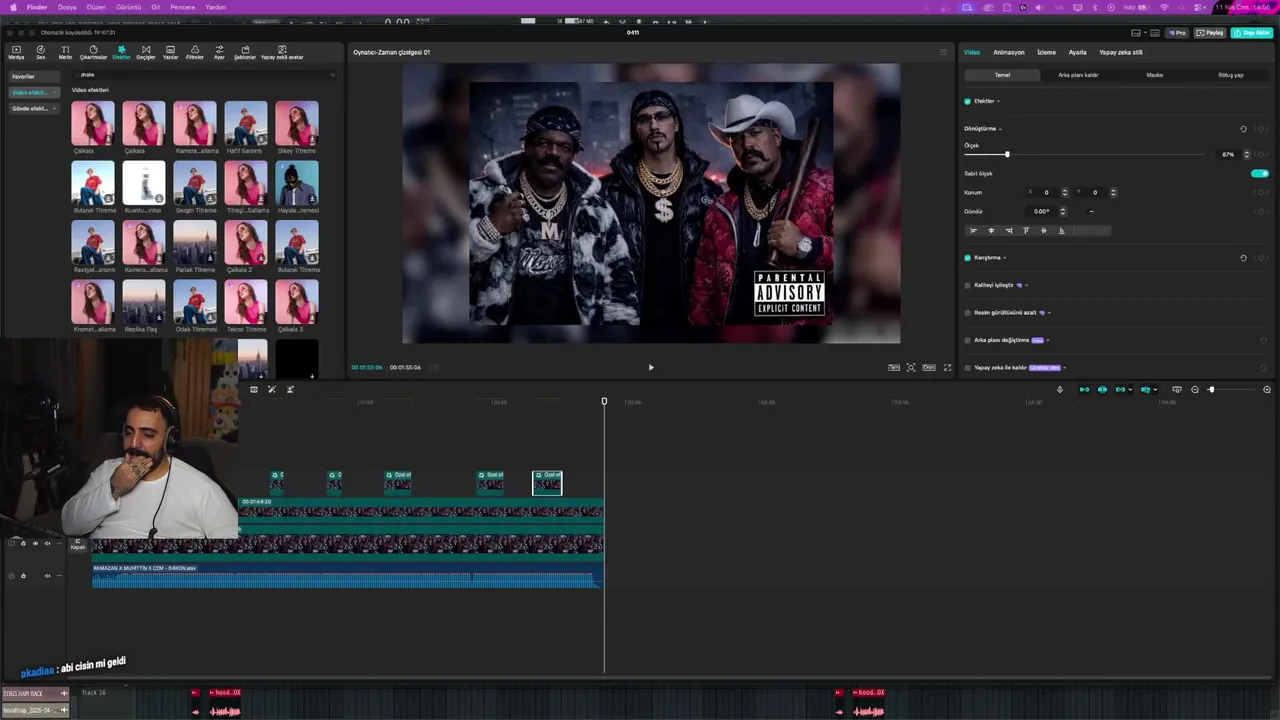
Task: Zoom in the timeline
Action: coord(1267,389)
